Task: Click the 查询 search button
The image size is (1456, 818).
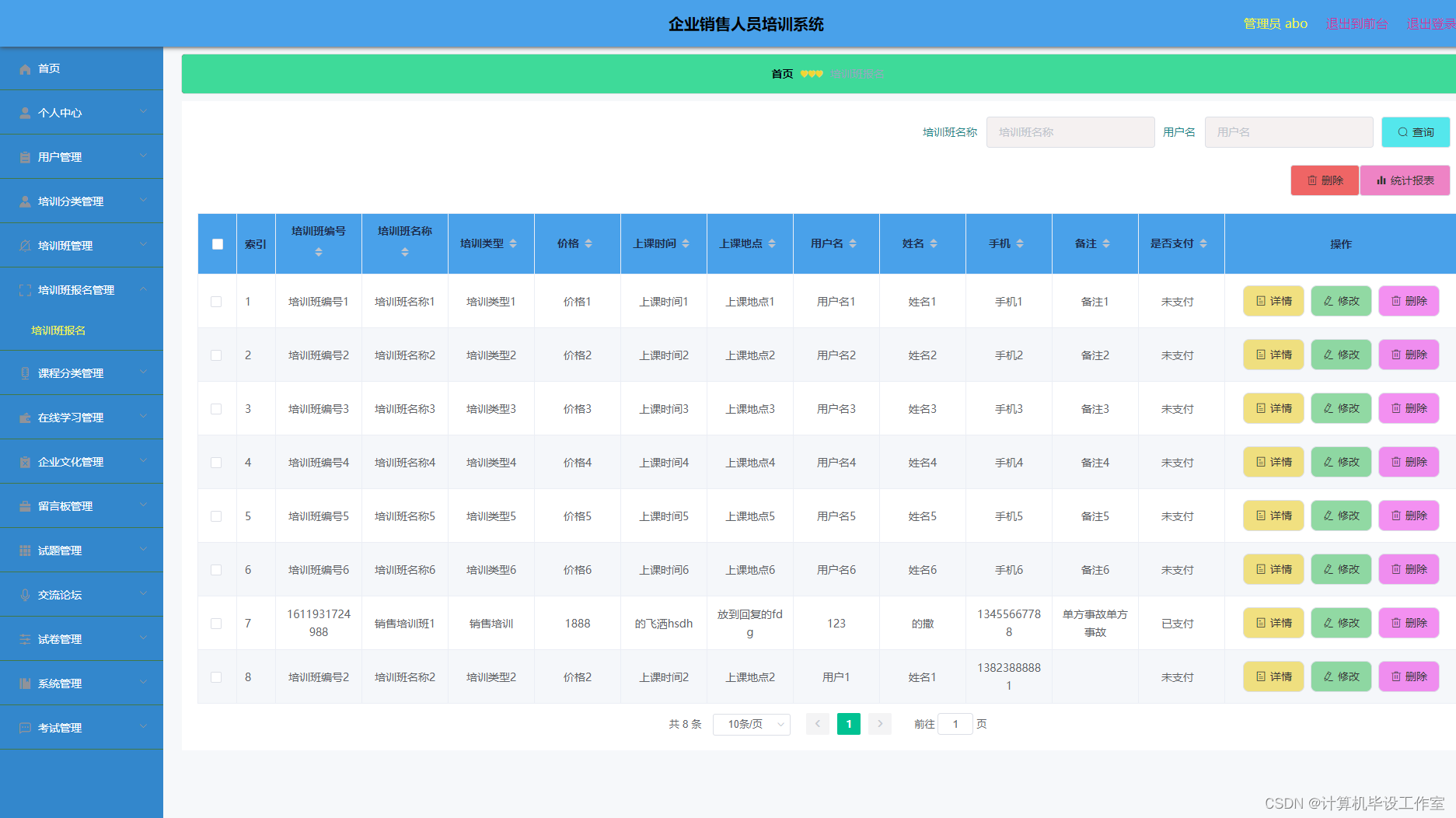Action: click(x=1416, y=132)
